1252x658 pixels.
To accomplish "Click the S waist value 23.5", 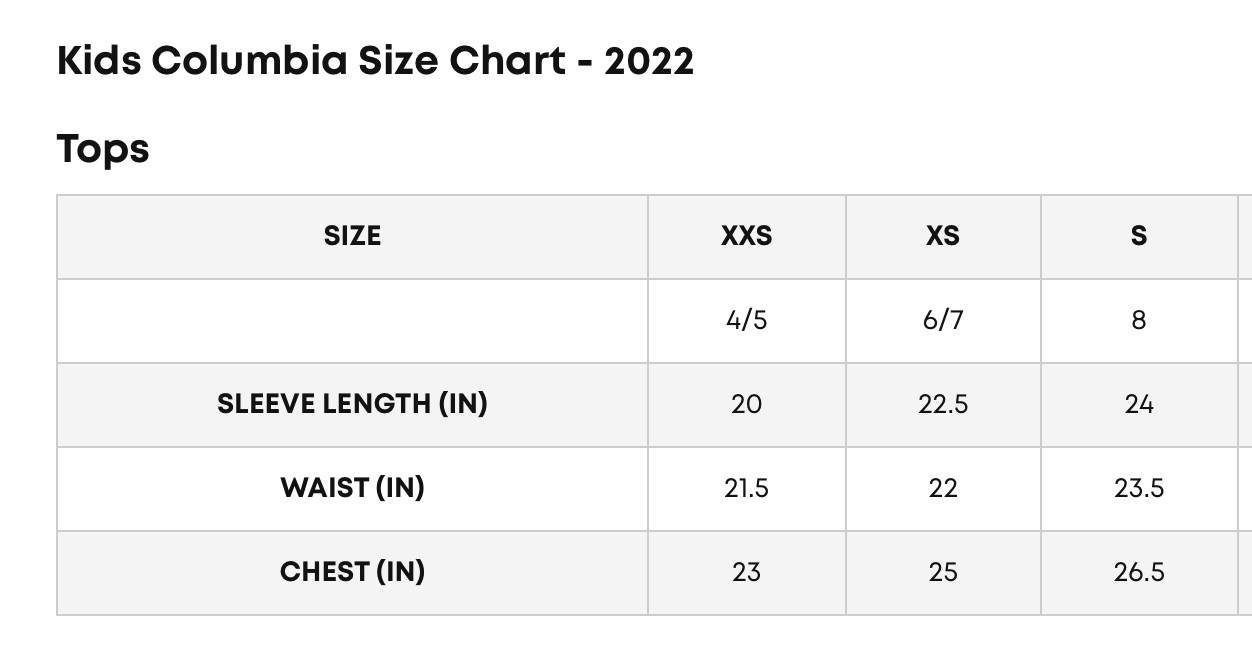I will point(1138,488).
